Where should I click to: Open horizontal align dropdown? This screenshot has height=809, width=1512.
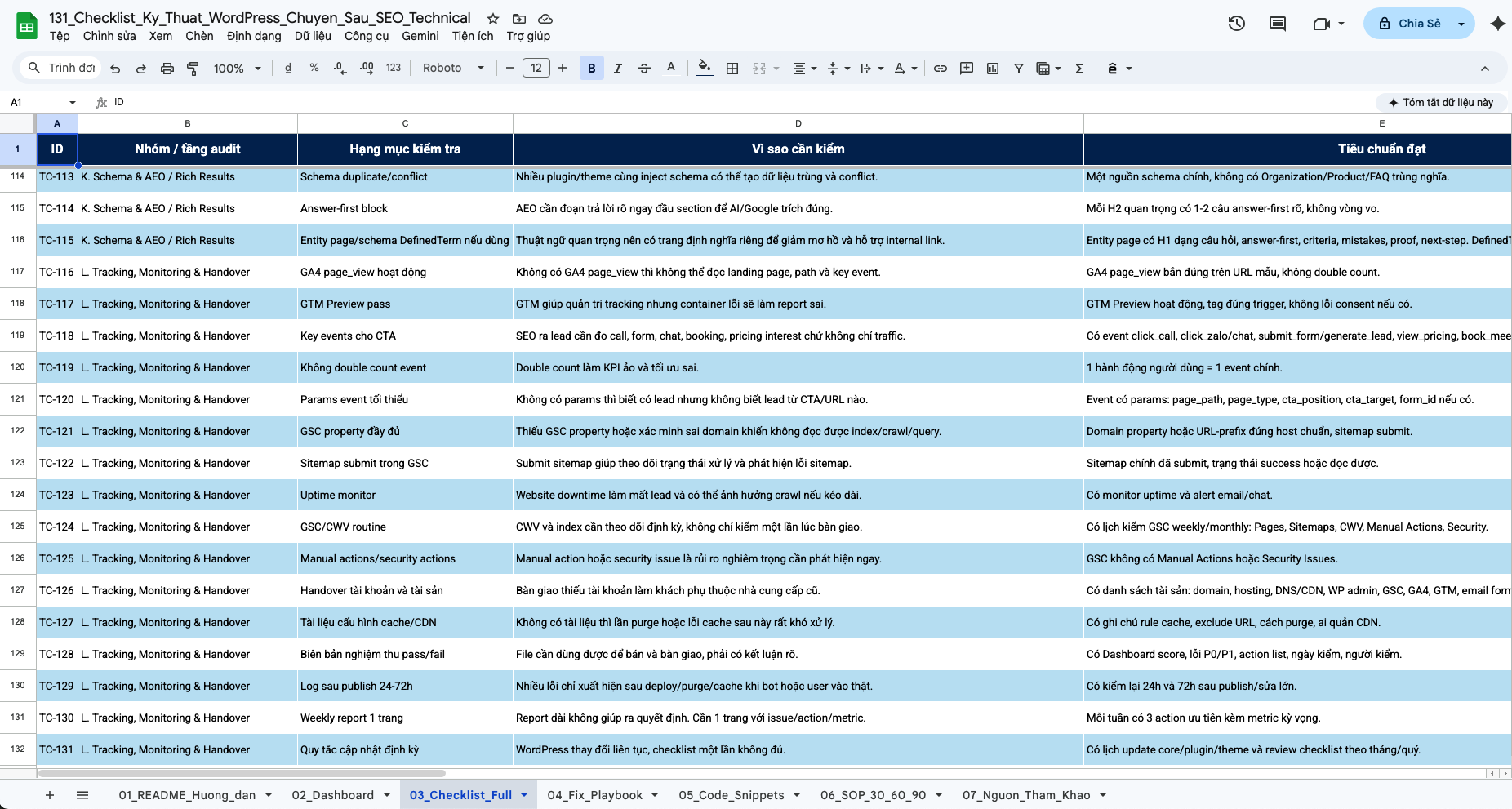tap(805, 69)
